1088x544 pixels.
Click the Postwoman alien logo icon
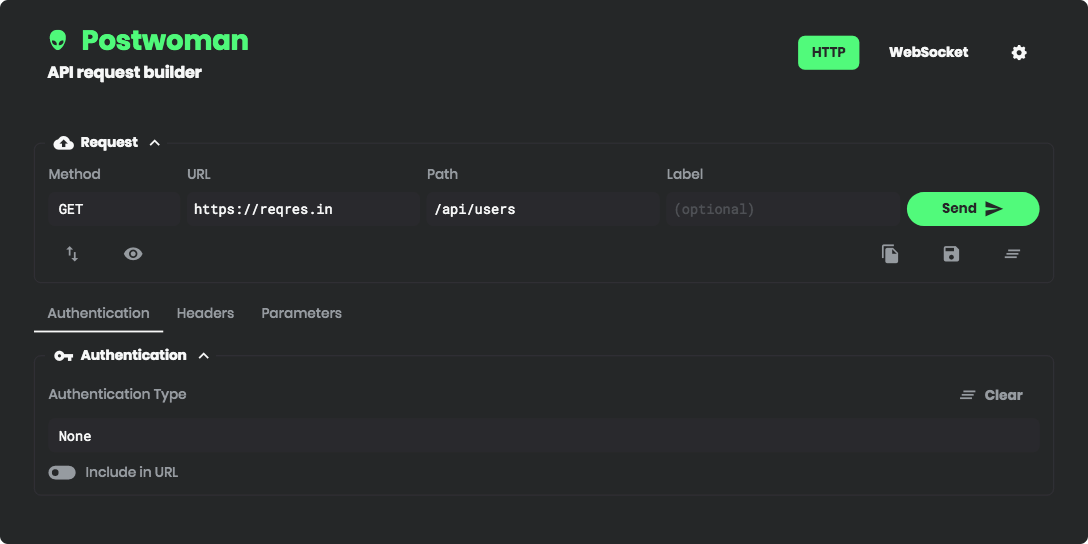point(58,40)
